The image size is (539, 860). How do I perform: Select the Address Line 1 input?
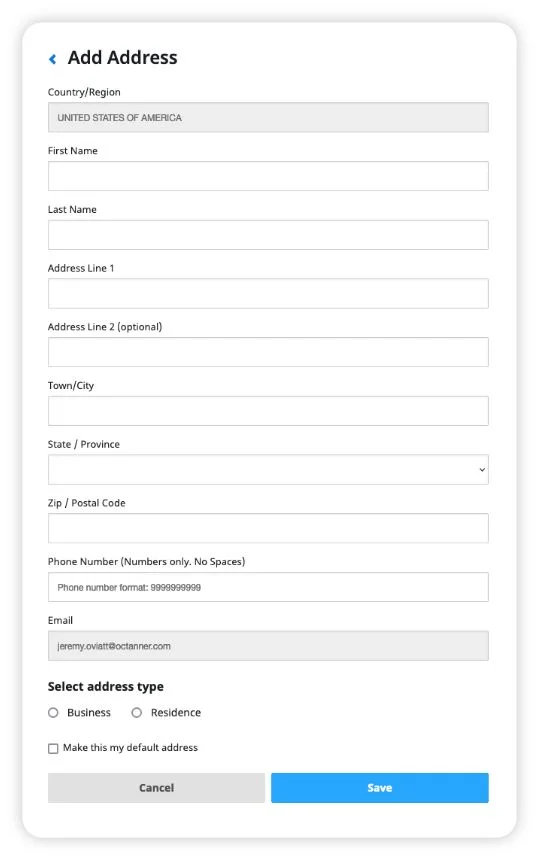click(268, 293)
